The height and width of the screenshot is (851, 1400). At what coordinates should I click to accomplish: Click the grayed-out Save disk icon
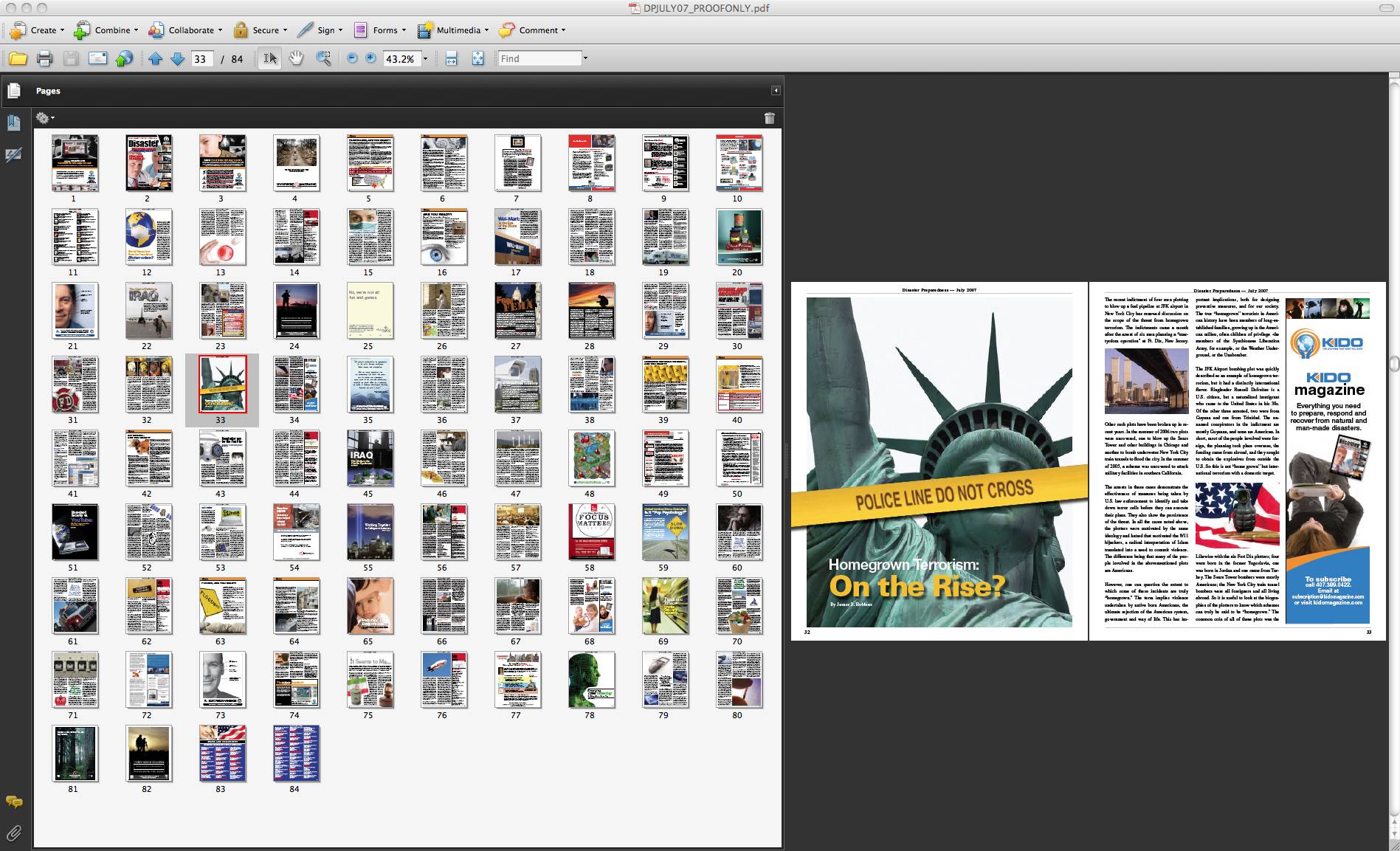[x=71, y=58]
